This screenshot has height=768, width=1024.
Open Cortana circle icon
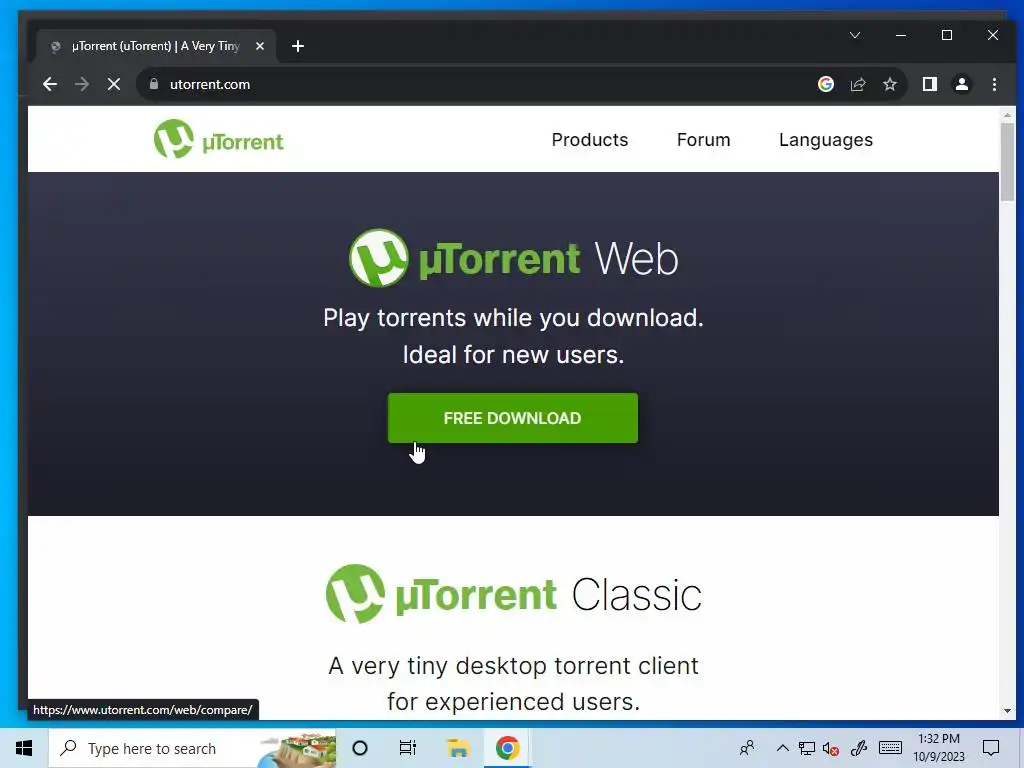tap(360, 748)
